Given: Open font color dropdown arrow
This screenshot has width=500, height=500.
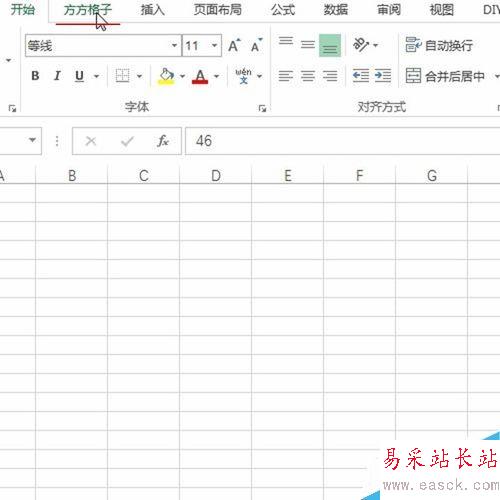Looking at the screenshot, I should [216, 76].
